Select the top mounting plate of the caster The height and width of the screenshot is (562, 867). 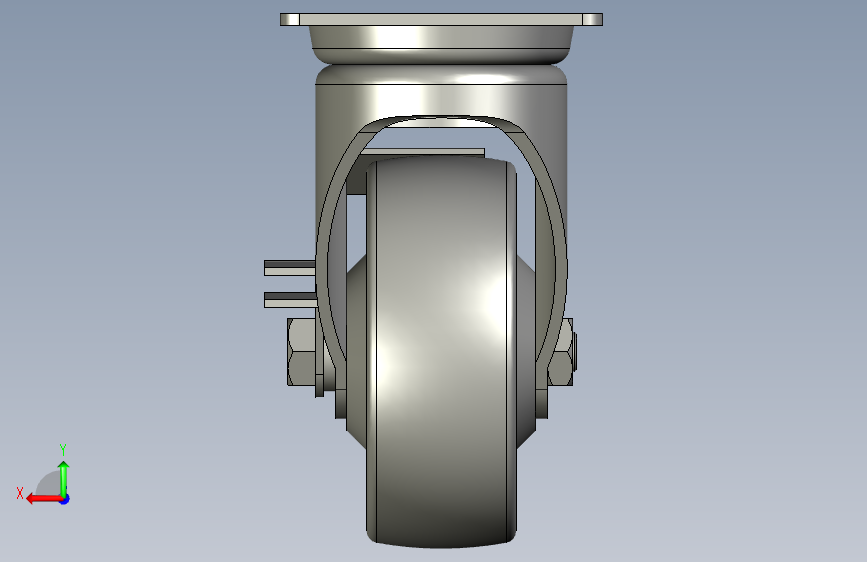pyautogui.click(x=441, y=19)
